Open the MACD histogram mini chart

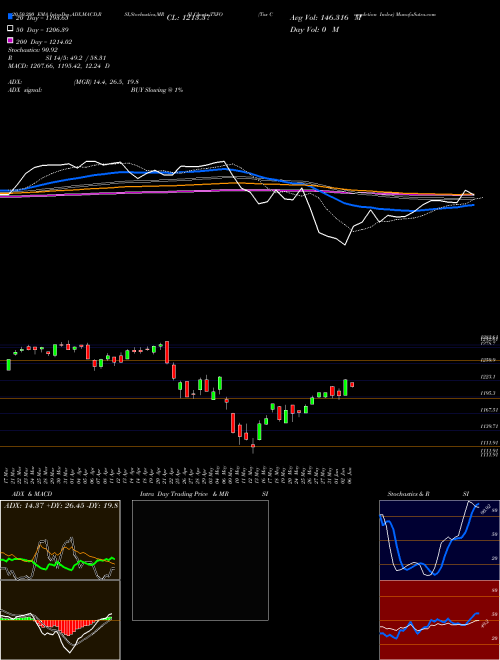click(60, 620)
